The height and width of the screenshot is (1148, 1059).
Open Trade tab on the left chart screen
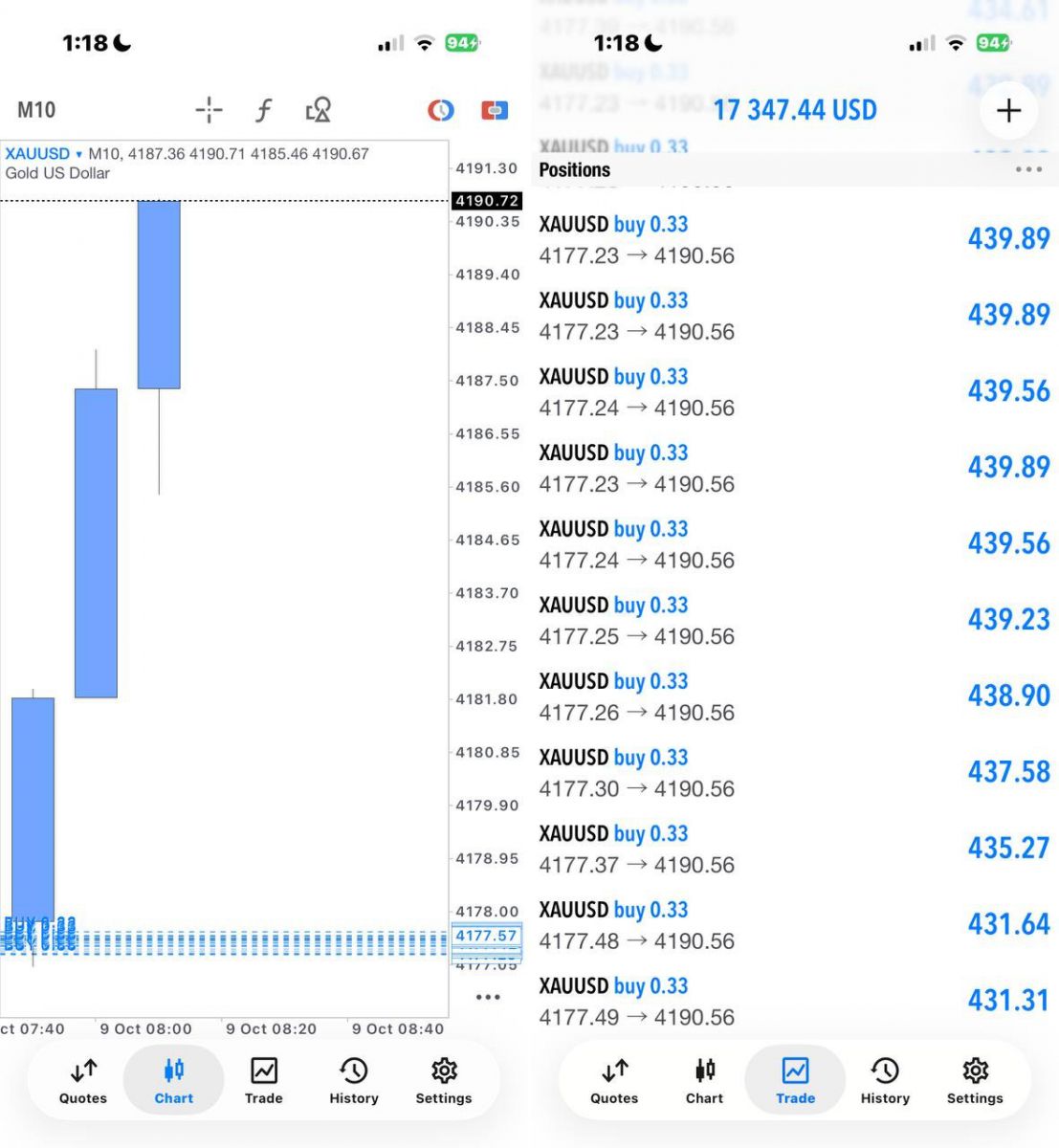pyautogui.click(x=264, y=1080)
